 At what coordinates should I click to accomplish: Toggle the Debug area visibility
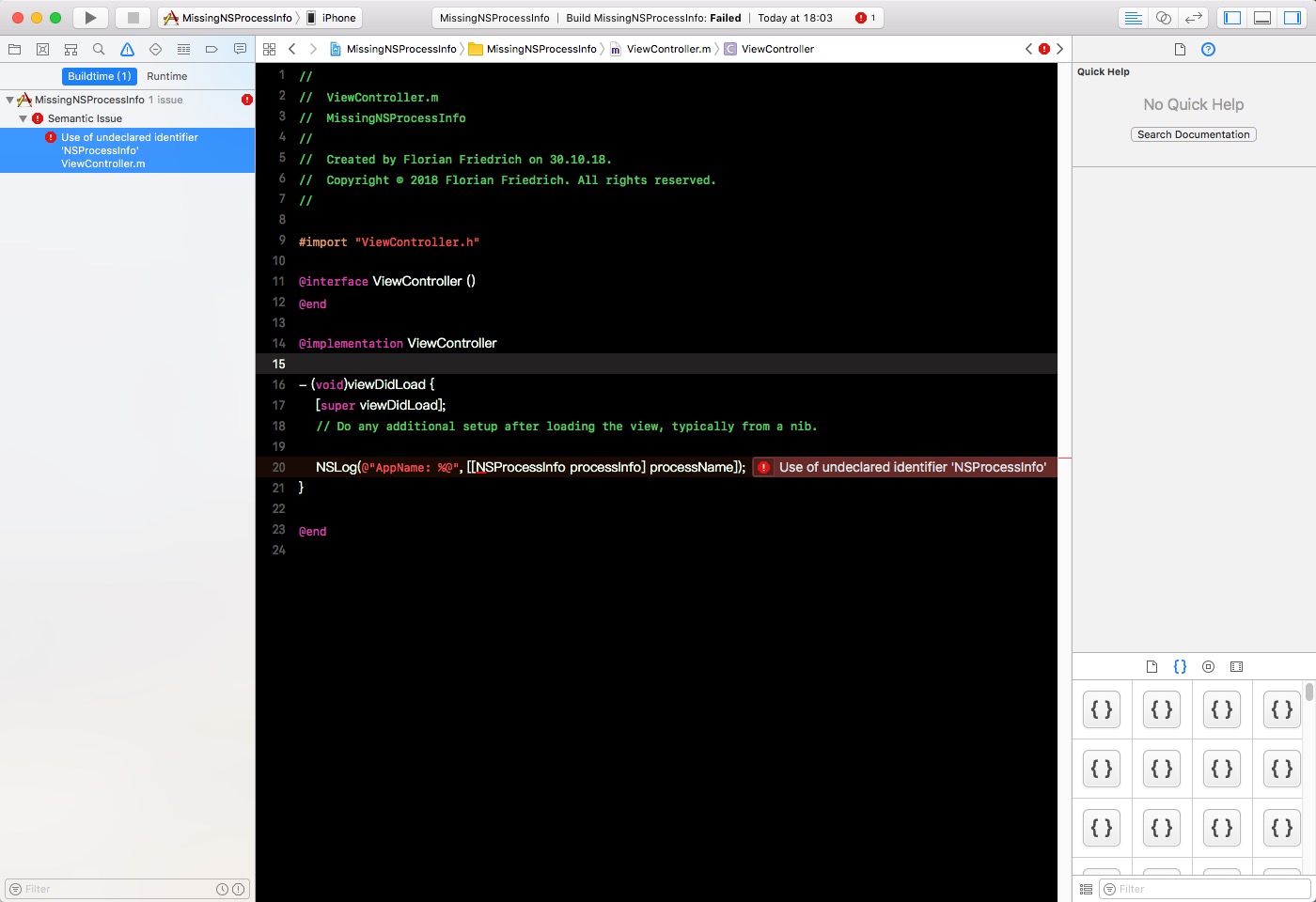coord(1261,17)
